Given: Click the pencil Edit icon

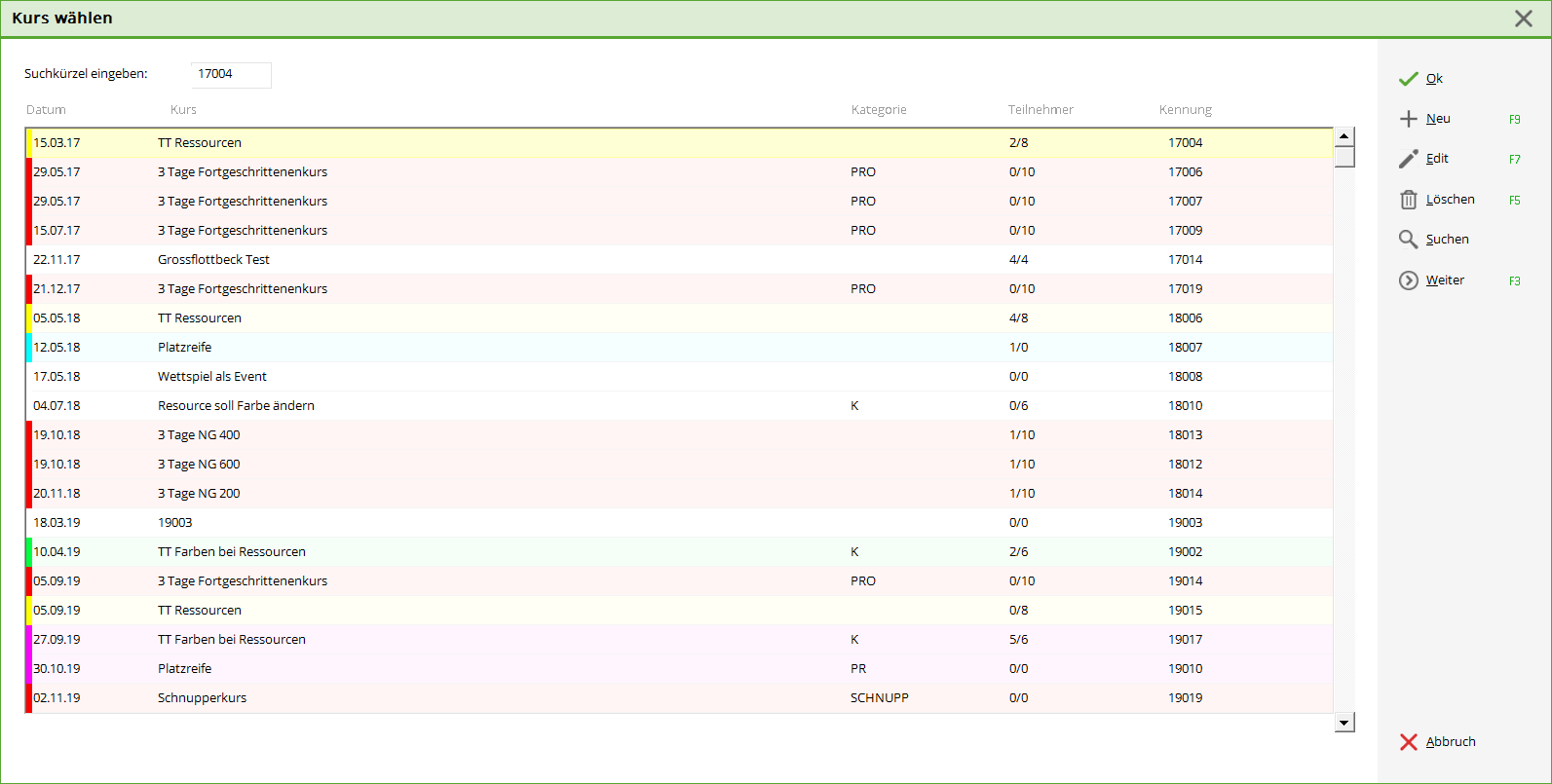Looking at the screenshot, I should pos(1409,159).
